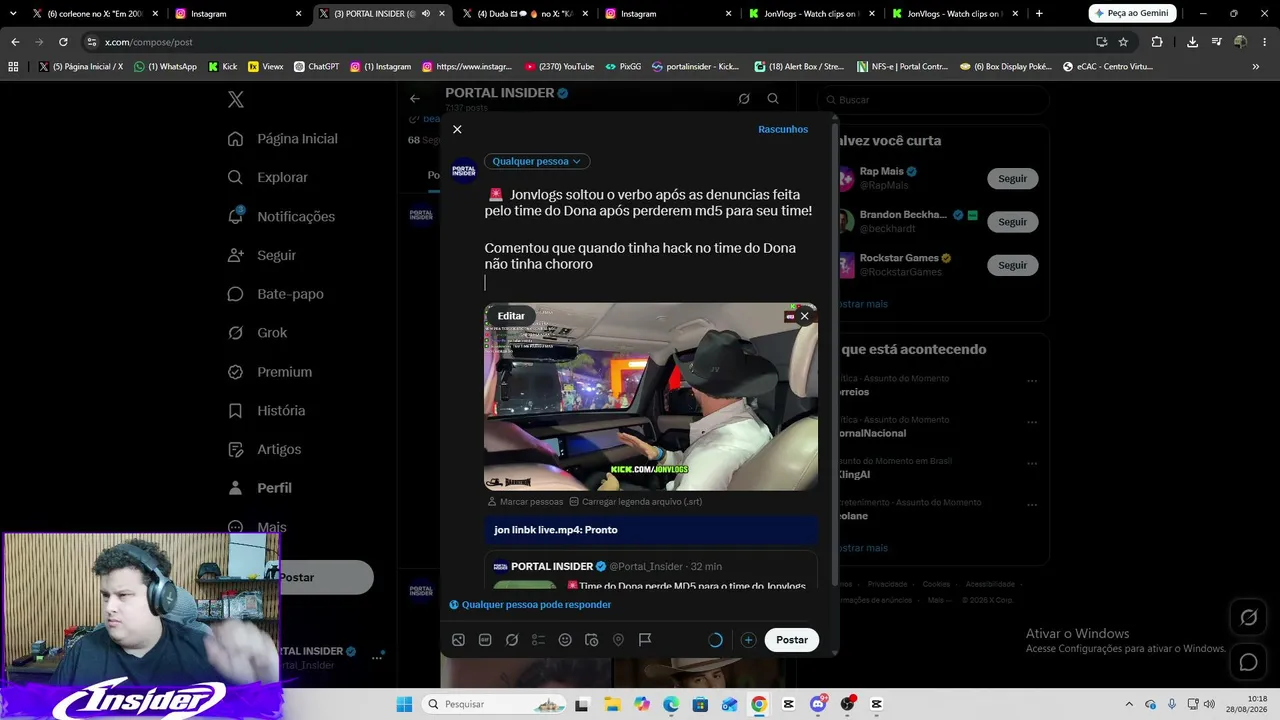Open the Windows Start menu
The image size is (1280, 720).
(x=404, y=704)
